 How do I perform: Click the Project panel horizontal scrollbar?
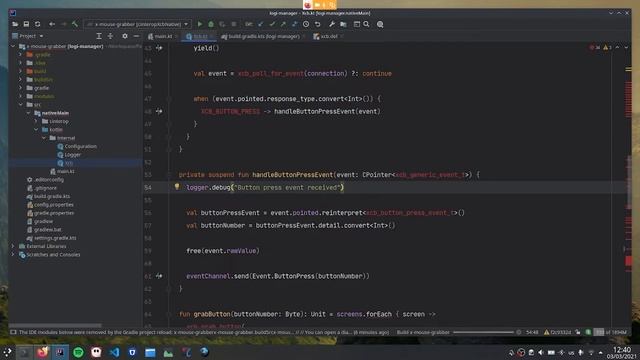(x=56, y=326)
